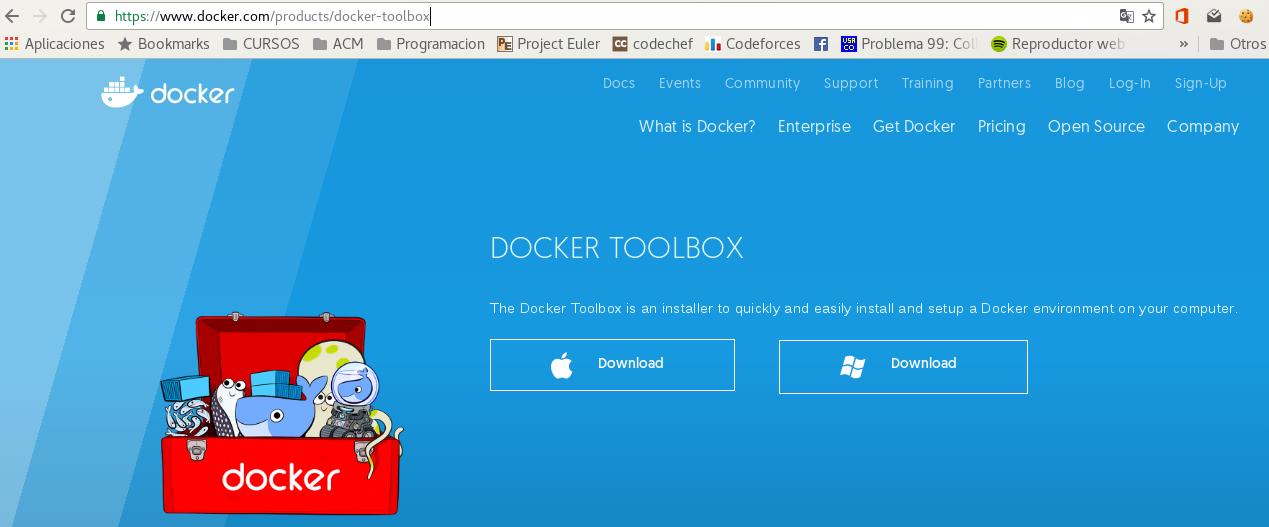Open the mail checker extension icon
Viewport: 1269px width, 527px height.
pos(1214,16)
